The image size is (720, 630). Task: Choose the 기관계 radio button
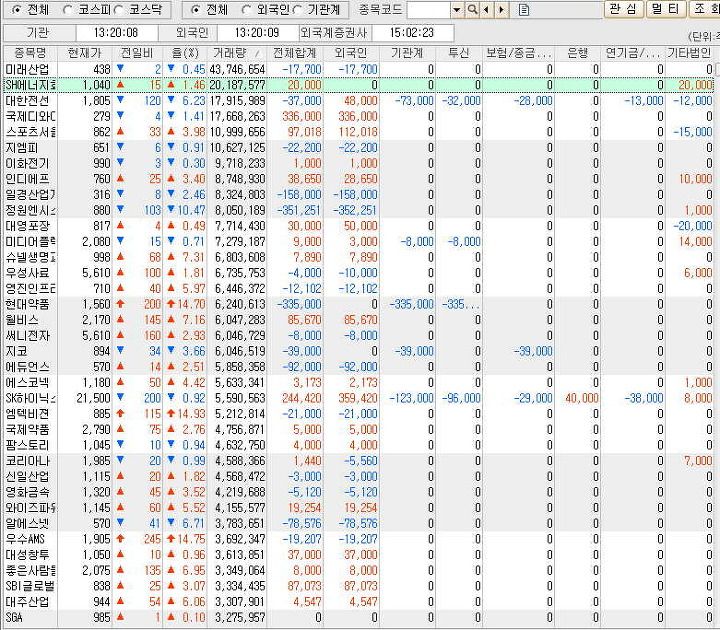click(x=297, y=10)
